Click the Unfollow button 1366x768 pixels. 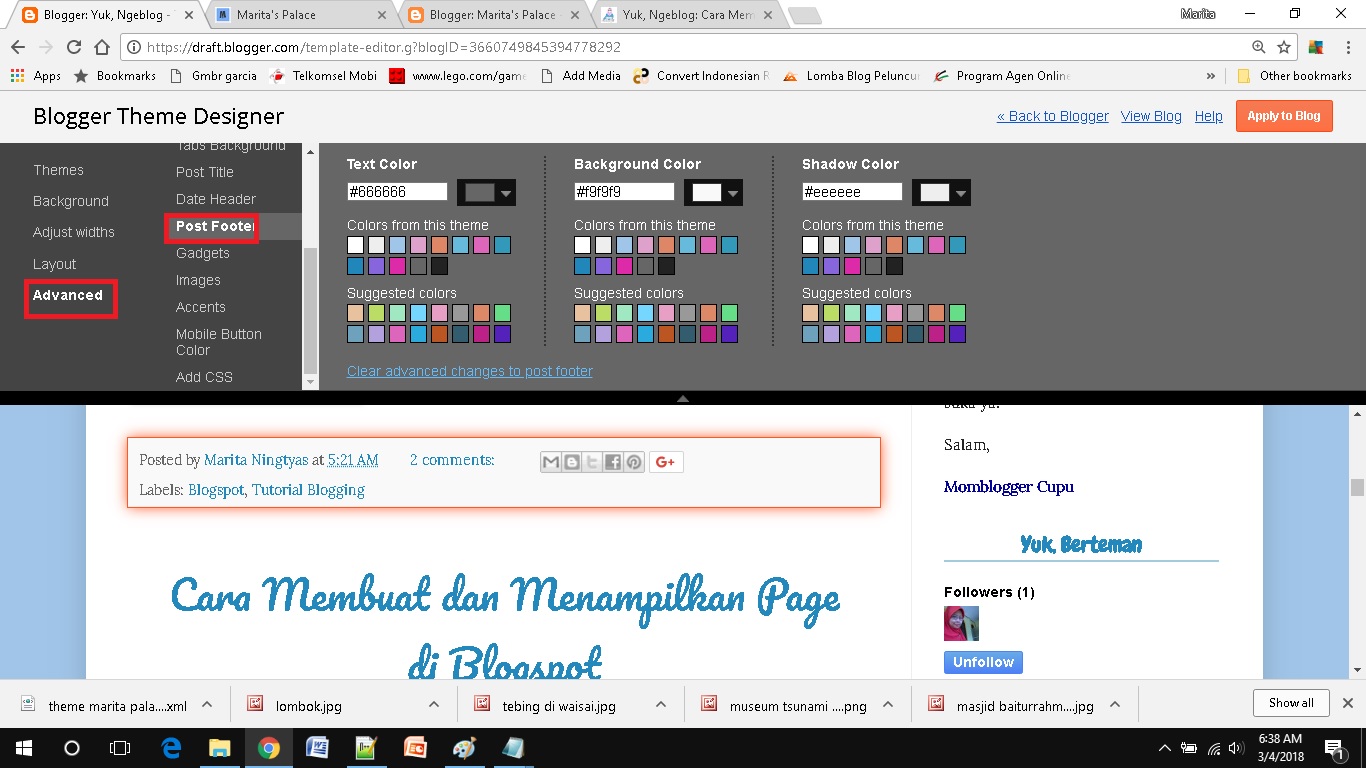983,662
